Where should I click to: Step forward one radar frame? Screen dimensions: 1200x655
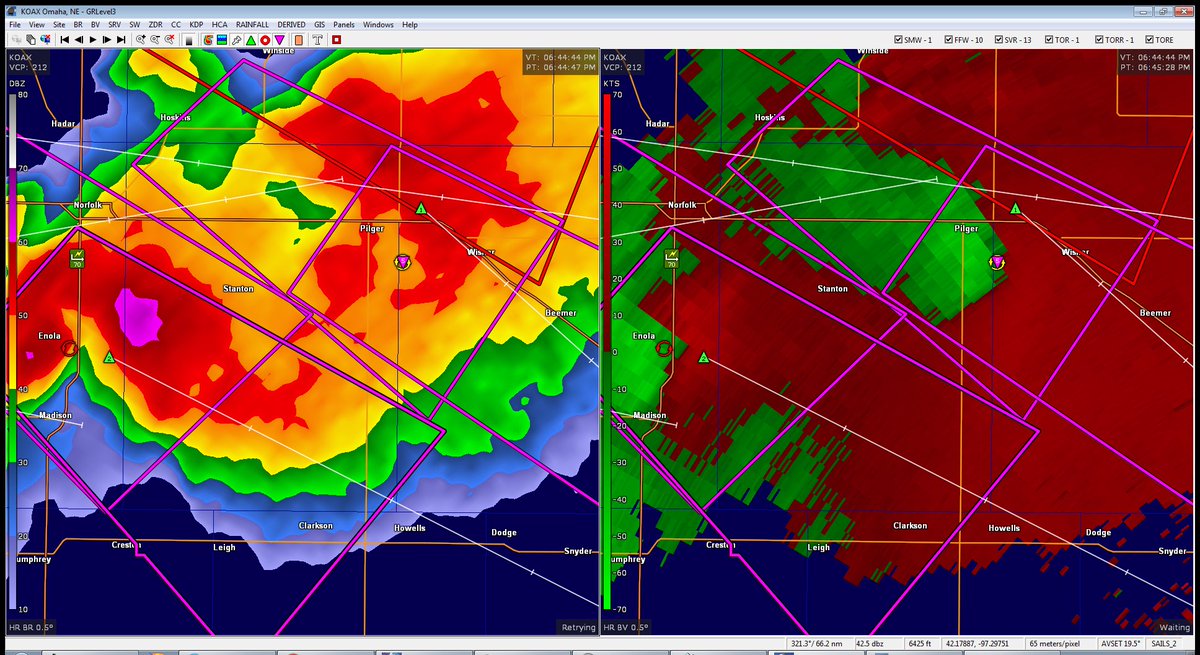click(107, 39)
